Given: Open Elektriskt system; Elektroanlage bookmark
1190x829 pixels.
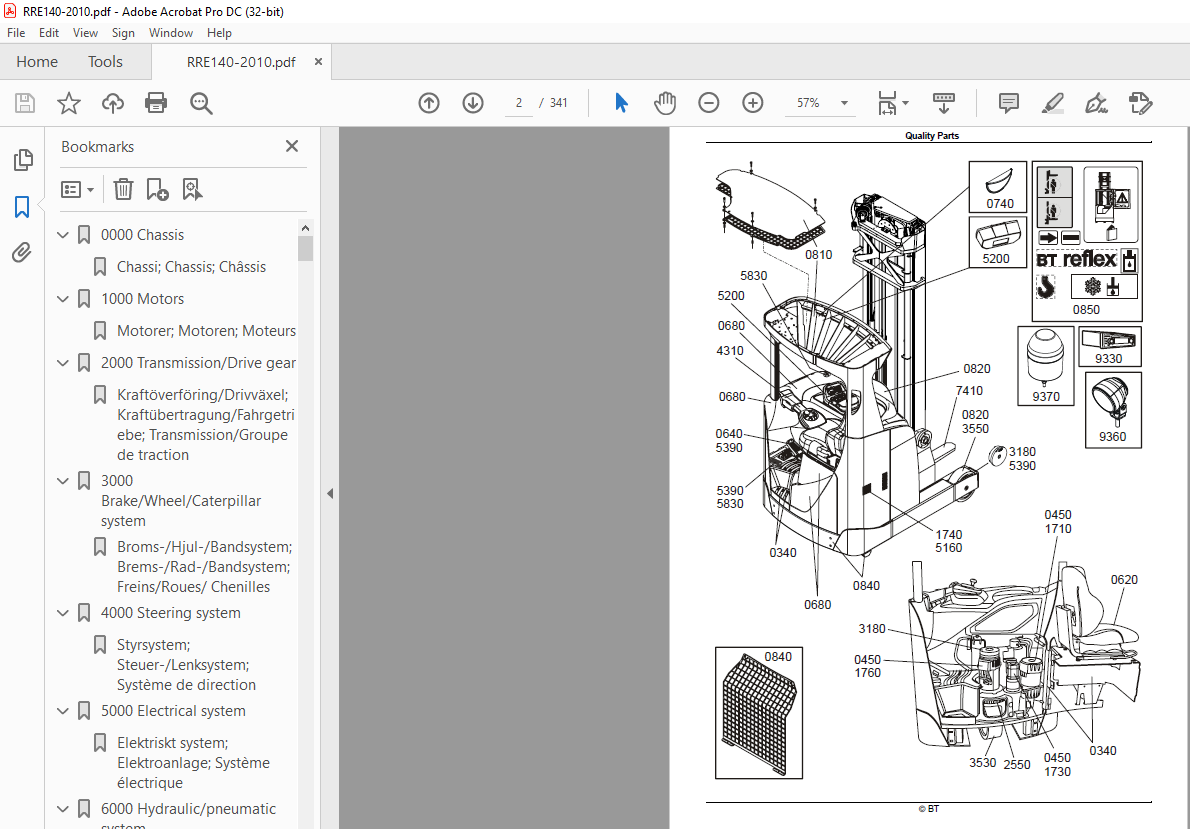Looking at the screenshot, I should [194, 762].
